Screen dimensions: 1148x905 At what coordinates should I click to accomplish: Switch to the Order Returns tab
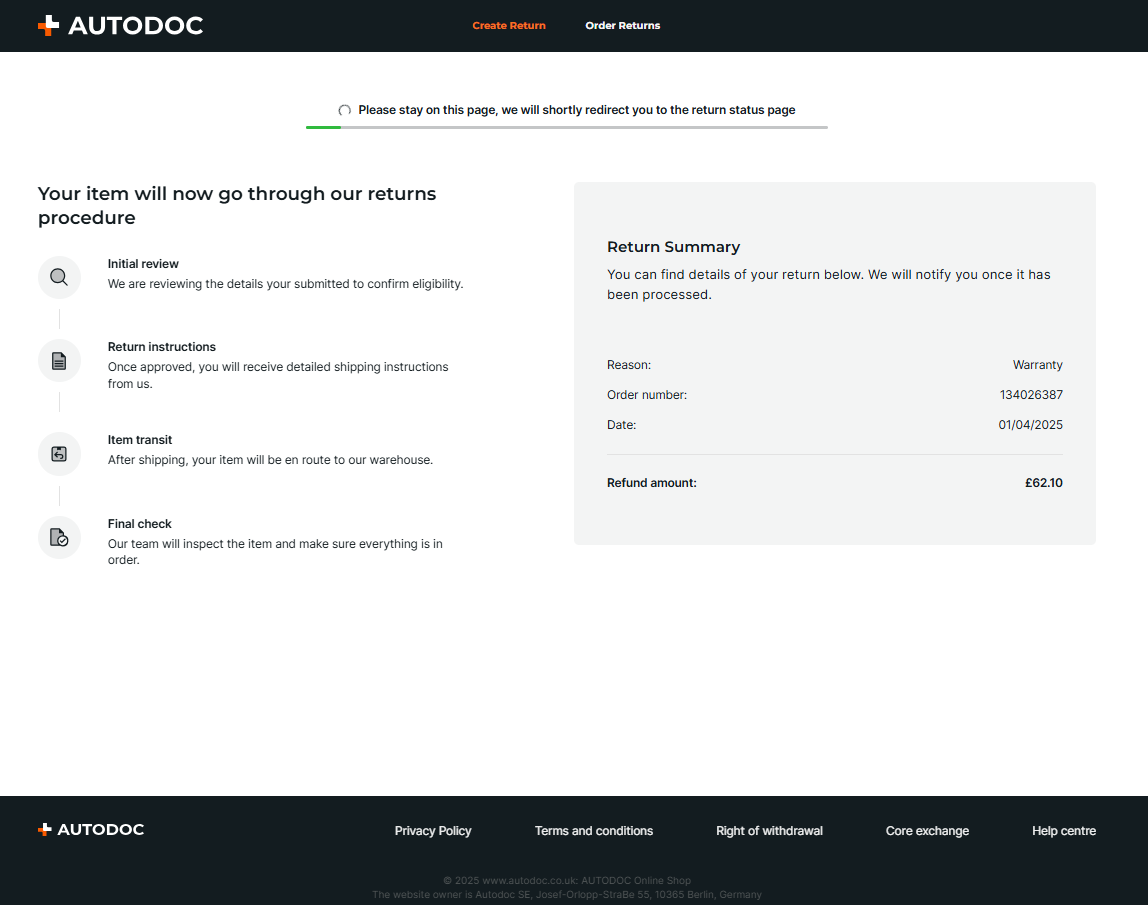(x=623, y=26)
